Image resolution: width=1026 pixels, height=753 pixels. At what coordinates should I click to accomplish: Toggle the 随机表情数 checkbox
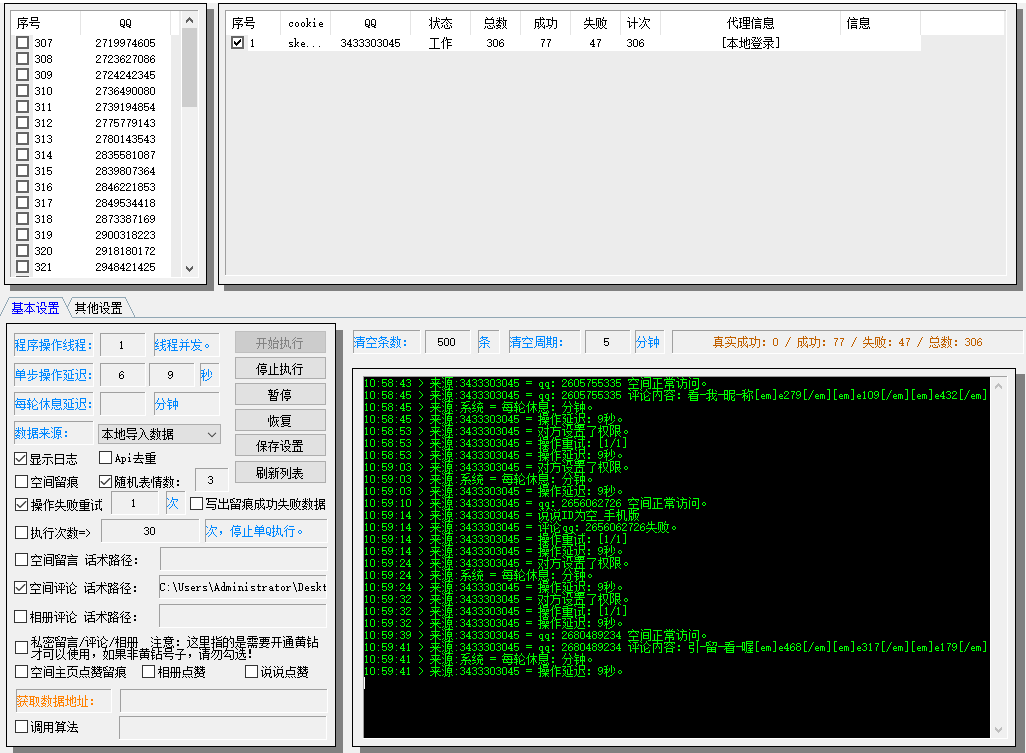(x=106, y=482)
